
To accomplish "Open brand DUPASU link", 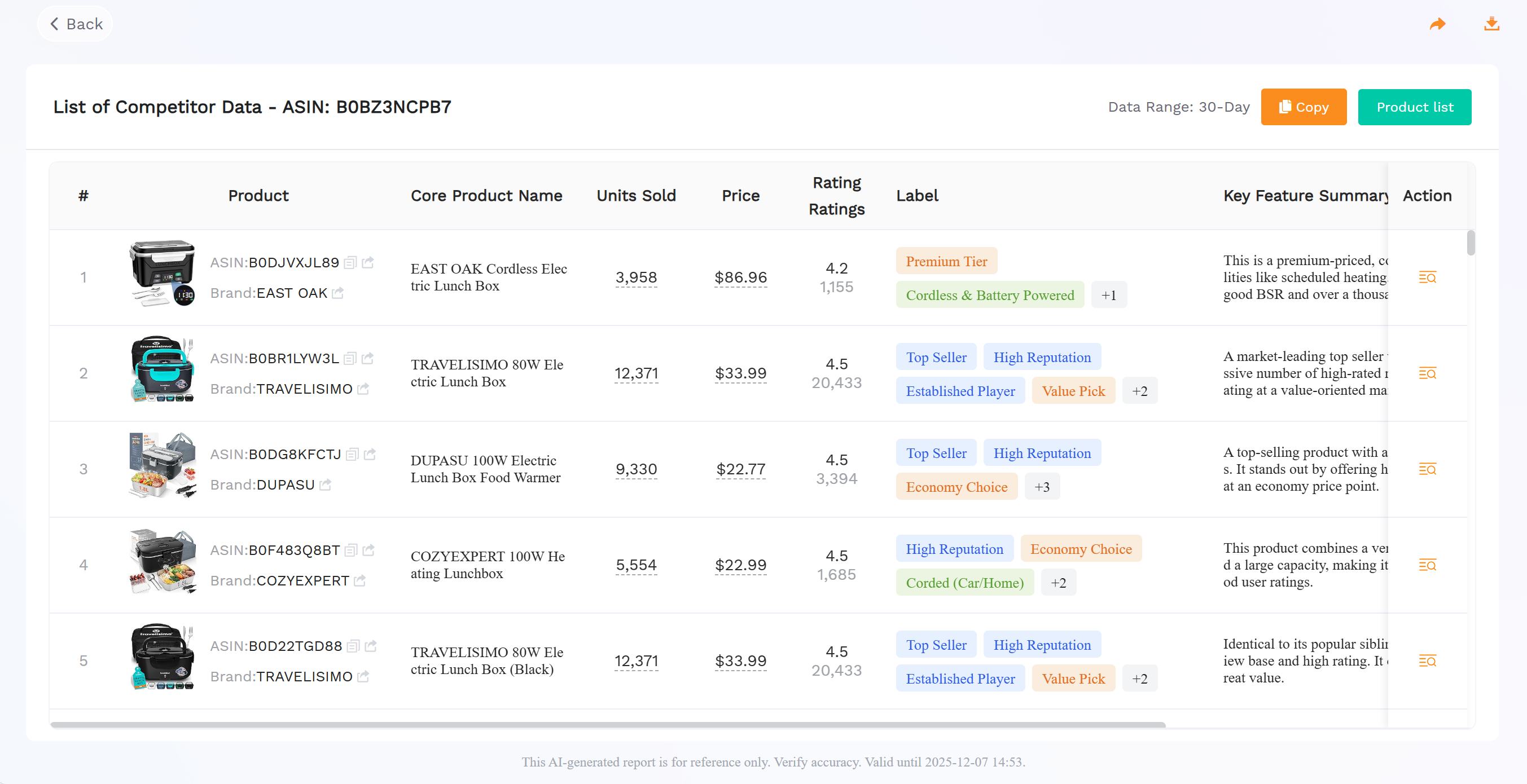I will (x=325, y=485).
